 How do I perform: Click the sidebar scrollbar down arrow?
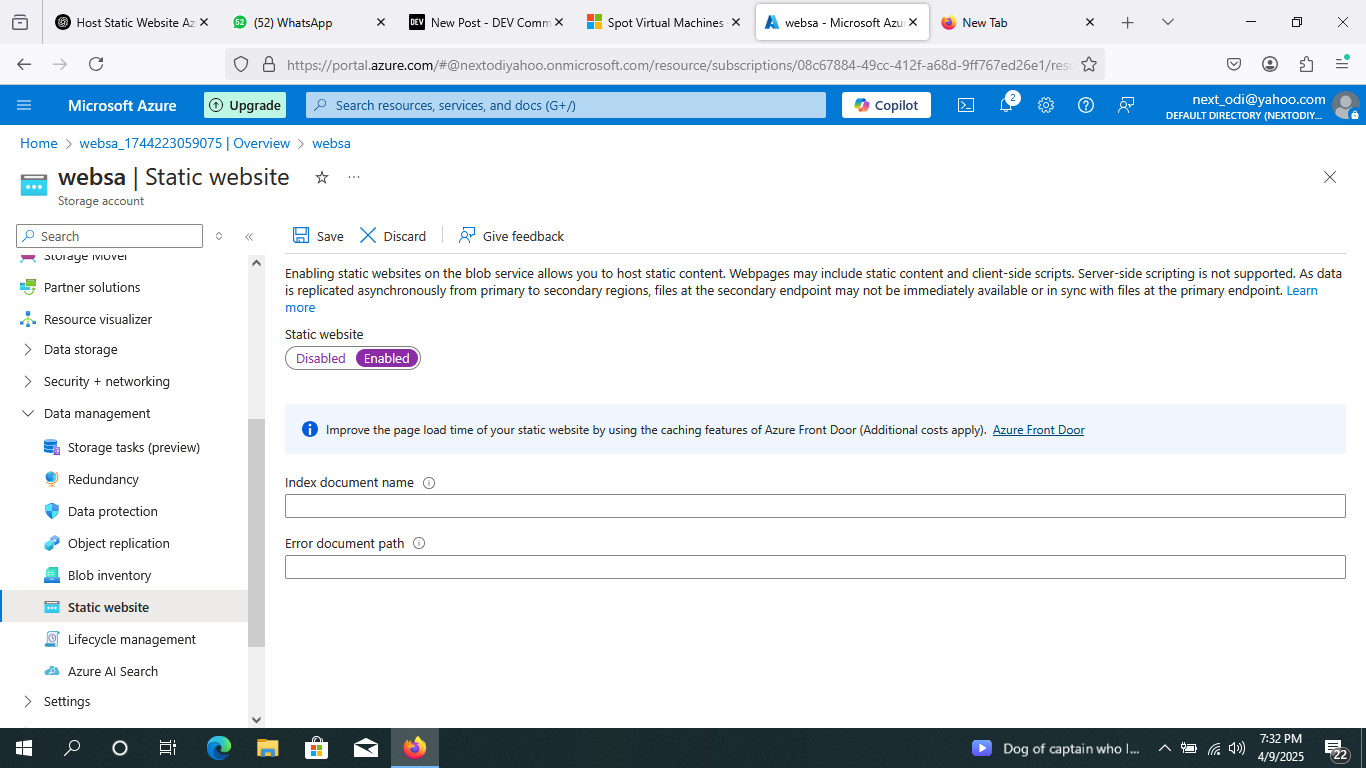[x=256, y=719]
